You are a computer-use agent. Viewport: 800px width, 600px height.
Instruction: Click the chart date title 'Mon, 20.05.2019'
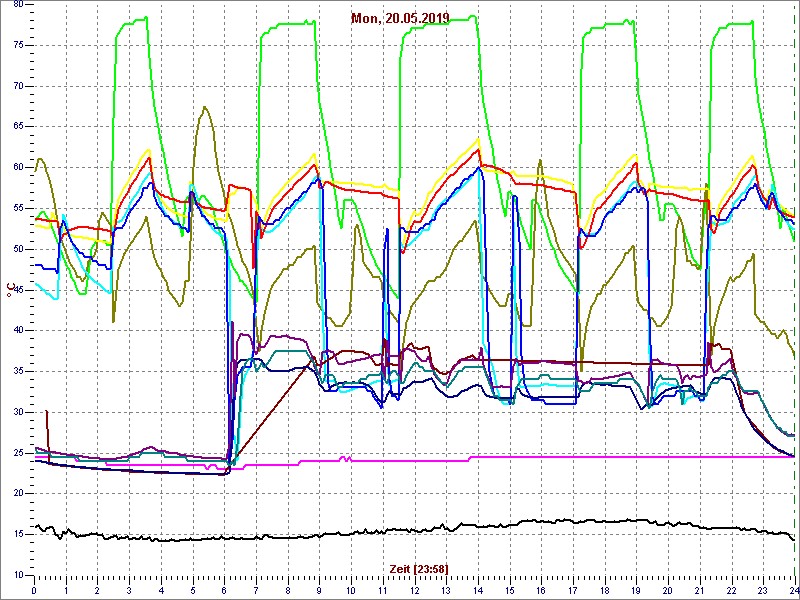[x=400, y=18]
